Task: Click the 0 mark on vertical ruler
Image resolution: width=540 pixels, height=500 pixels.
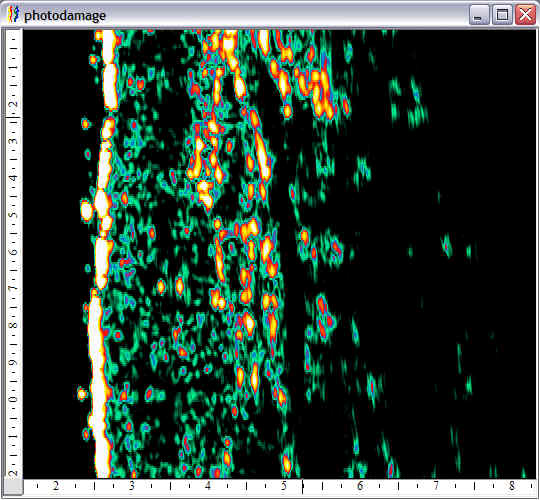Action: pyautogui.click(x=13, y=399)
